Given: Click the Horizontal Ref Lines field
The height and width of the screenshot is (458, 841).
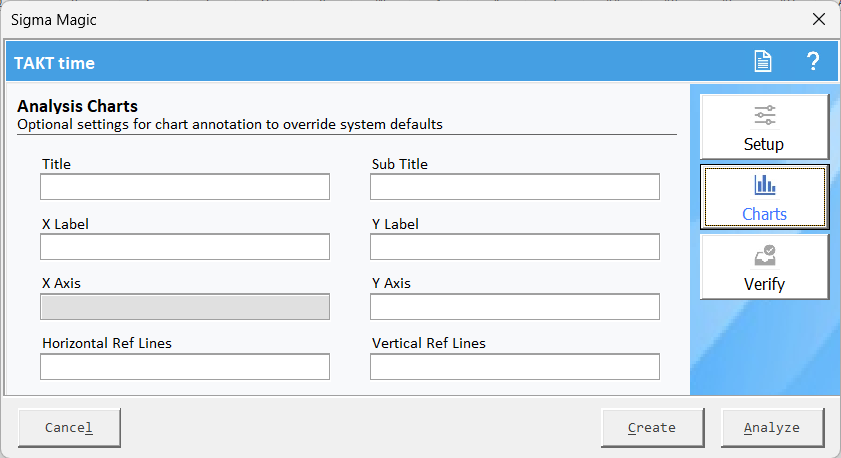Looking at the screenshot, I should pyautogui.click(x=185, y=367).
